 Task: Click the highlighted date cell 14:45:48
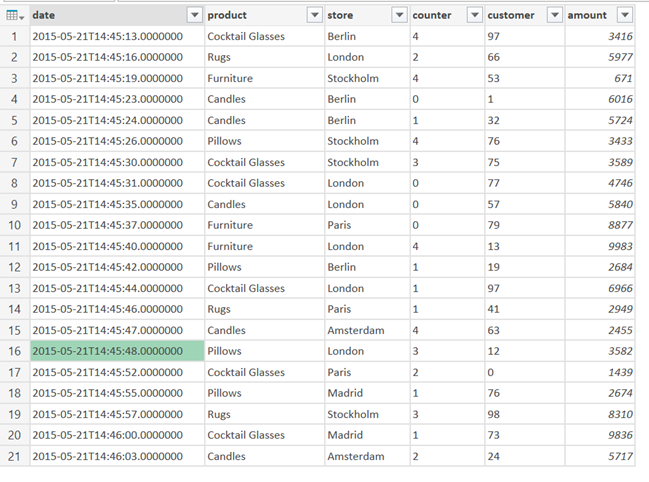pos(117,351)
